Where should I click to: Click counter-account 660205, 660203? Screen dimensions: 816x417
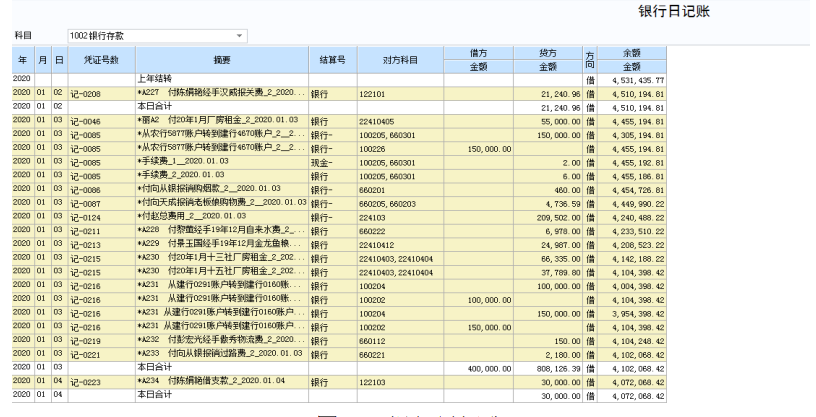400,204
